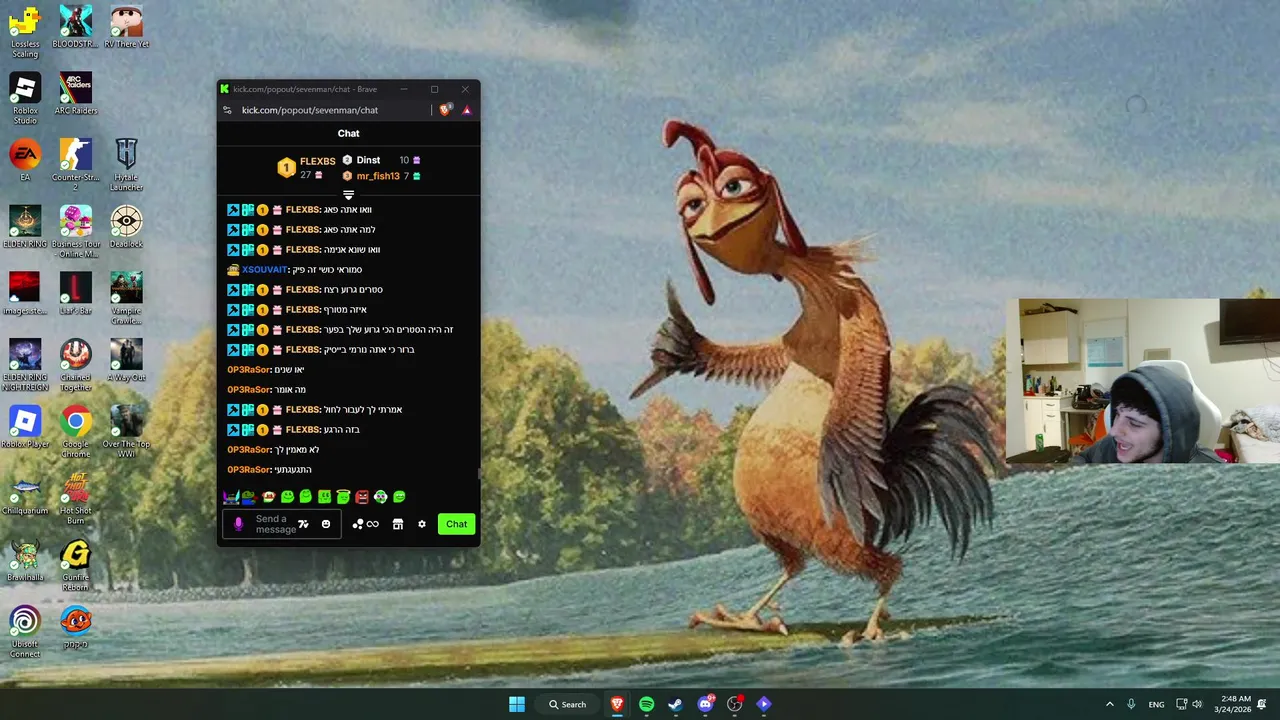
Task: Open chat settings gear icon
Action: 421,524
